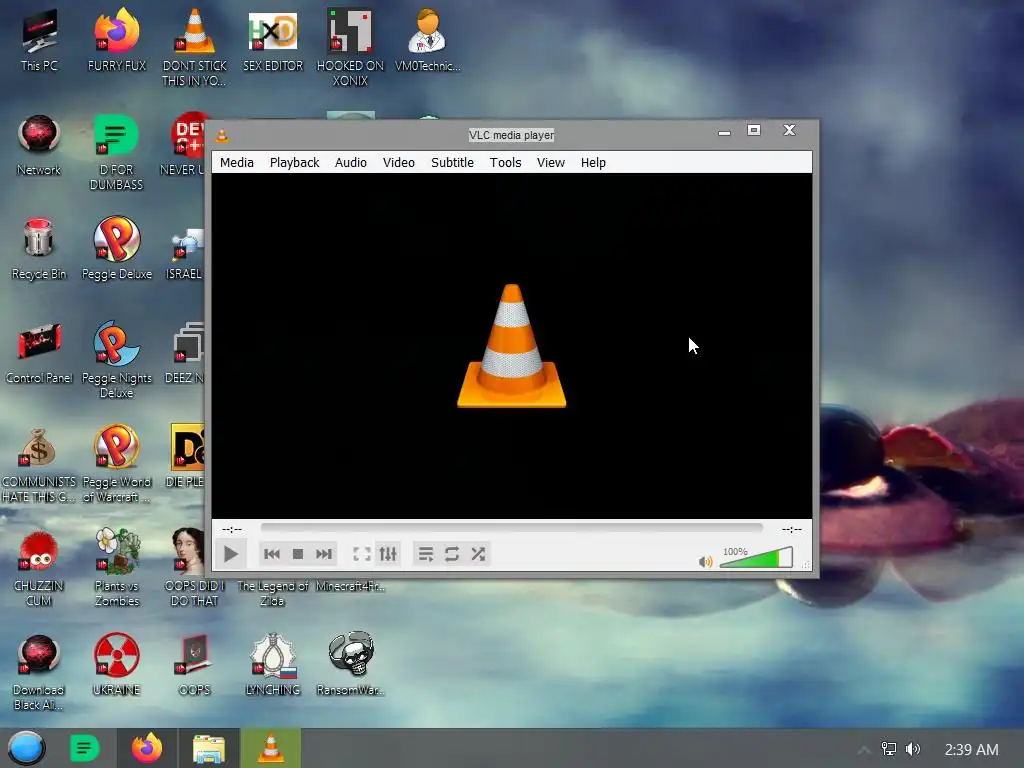Image resolution: width=1024 pixels, height=768 pixels.
Task: Skip to next media in VLC
Action: point(324,554)
